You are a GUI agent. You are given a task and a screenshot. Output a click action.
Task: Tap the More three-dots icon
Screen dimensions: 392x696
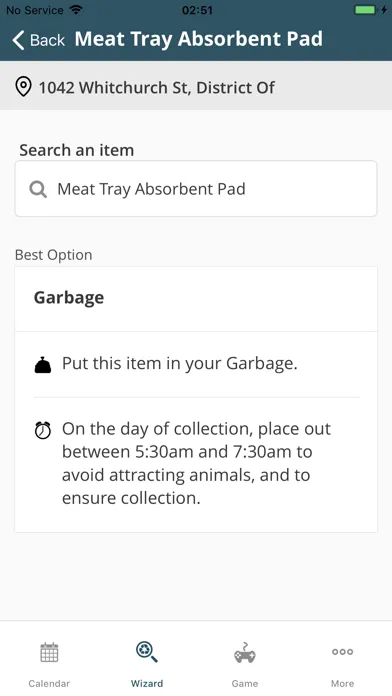click(x=342, y=652)
